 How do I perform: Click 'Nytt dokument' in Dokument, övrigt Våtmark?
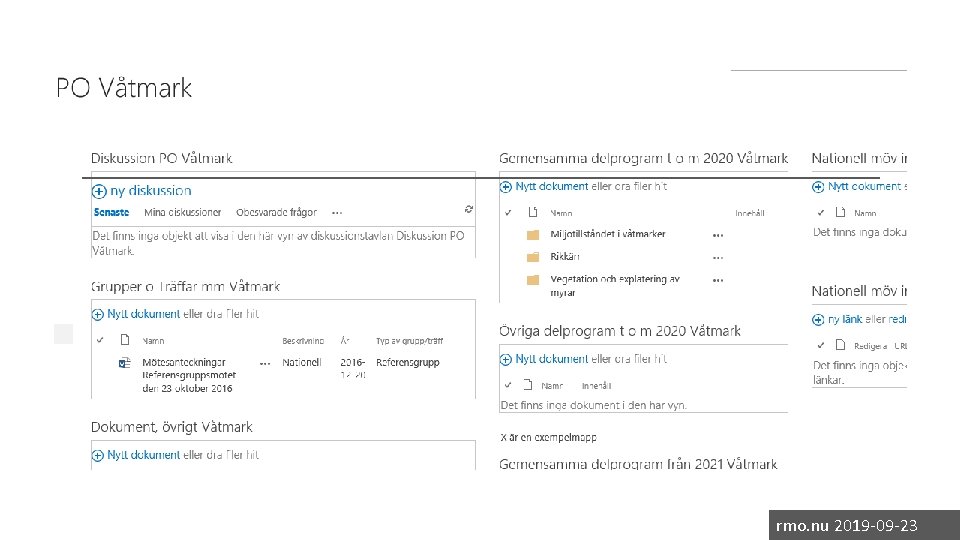click(143, 455)
